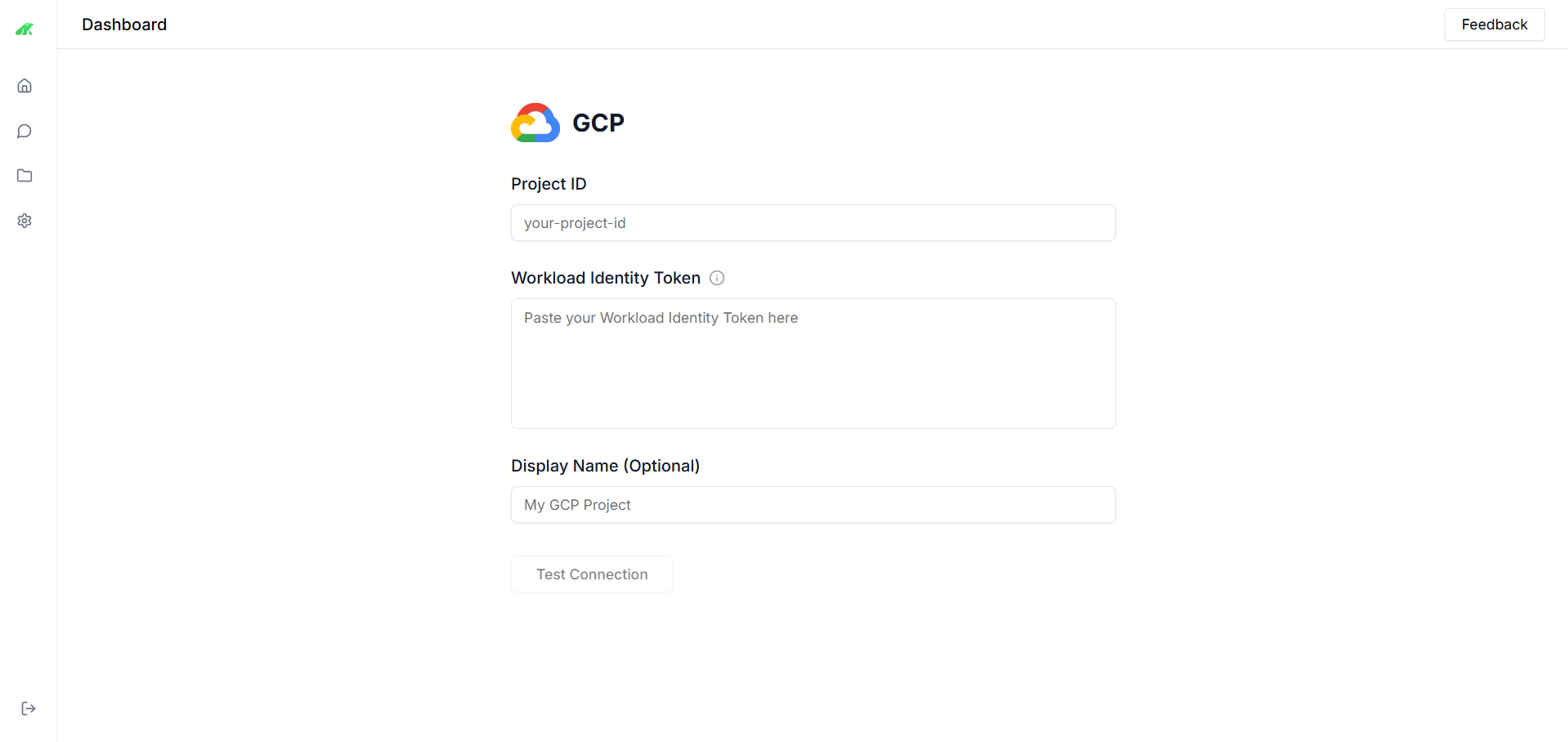Click the Display Name (Optional) label
1568x742 pixels.
605,465
